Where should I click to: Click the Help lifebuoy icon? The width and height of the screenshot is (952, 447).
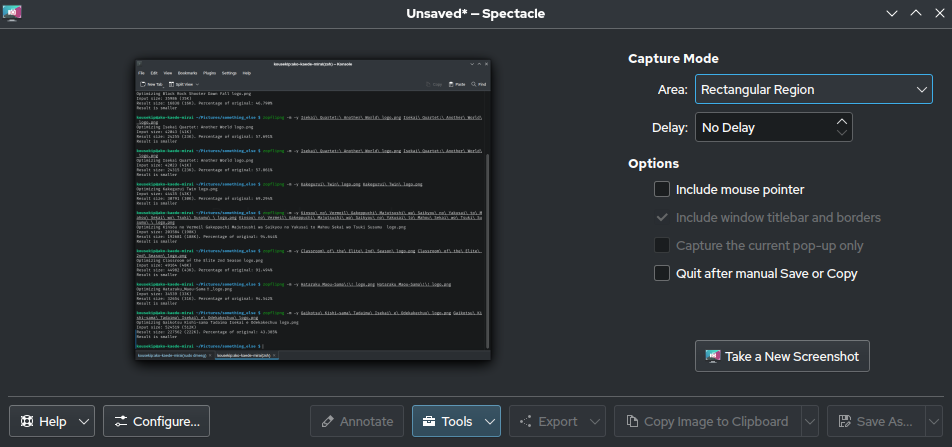pyautogui.click(x=27, y=422)
